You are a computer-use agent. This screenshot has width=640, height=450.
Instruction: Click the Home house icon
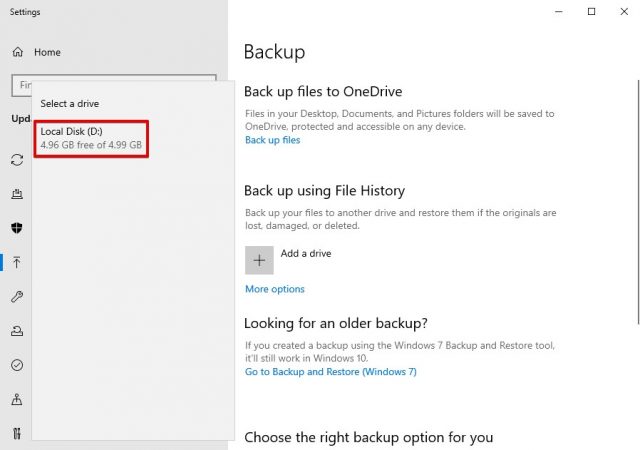pos(18,52)
